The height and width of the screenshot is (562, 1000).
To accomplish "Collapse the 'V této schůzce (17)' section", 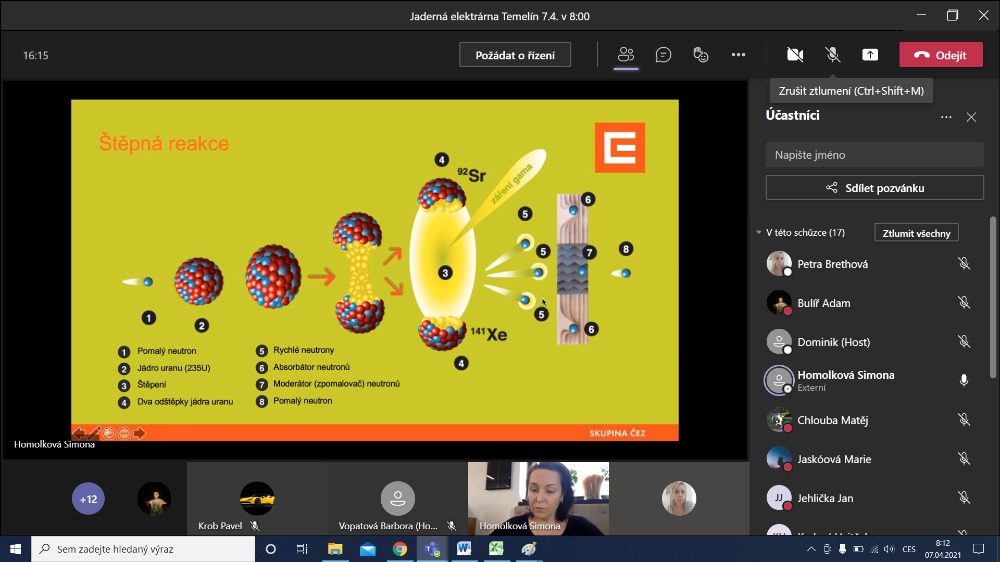I will (x=759, y=233).
